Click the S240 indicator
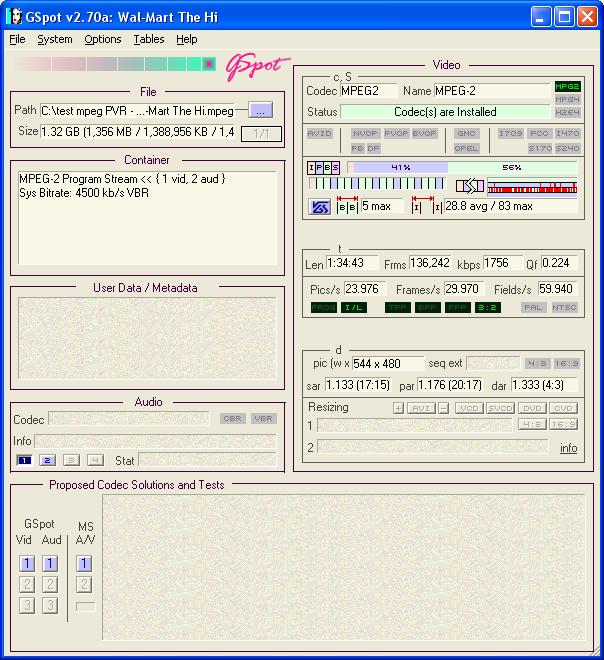Screen dimensions: 604x660 (x=567, y=148)
